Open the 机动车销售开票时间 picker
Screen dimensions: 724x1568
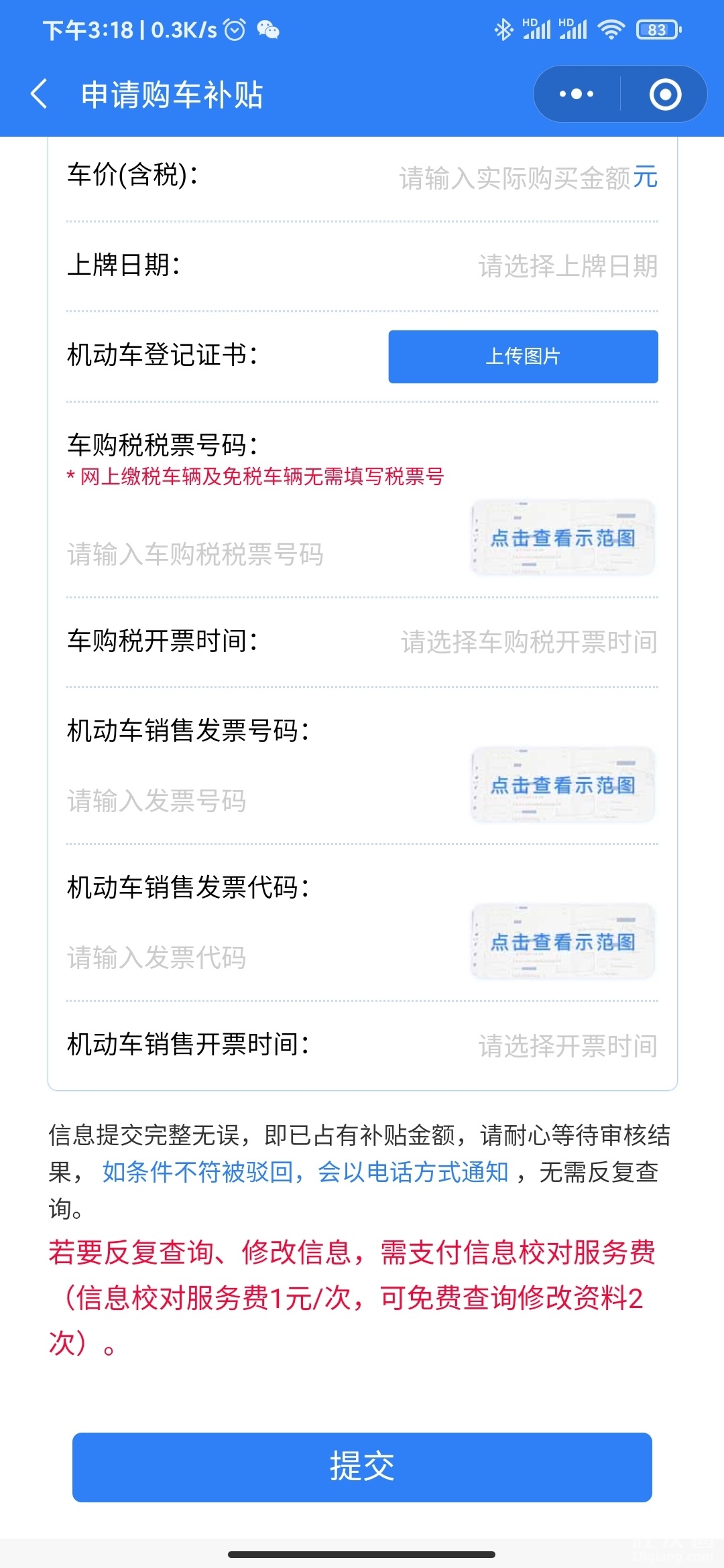[567, 1045]
